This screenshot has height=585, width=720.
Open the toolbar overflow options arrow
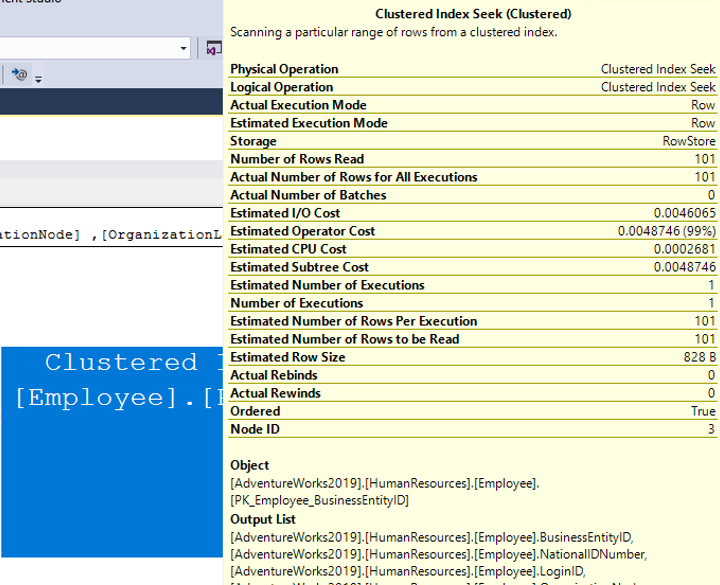pyautogui.click(x=39, y=79)
